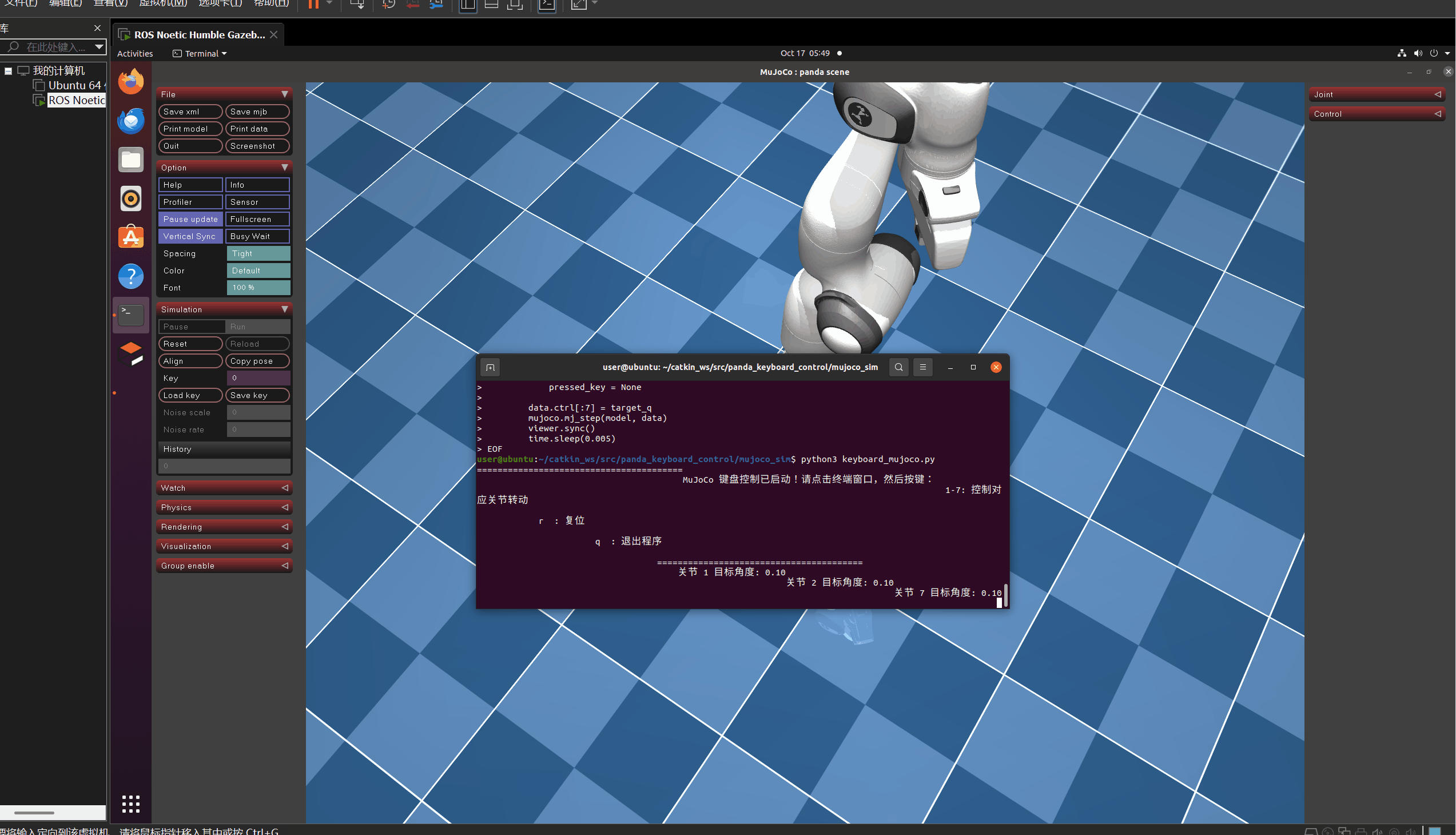The height and width of the screenshot is (835, 1456).
Task: Show all applications grid
Action: [131, 804]
